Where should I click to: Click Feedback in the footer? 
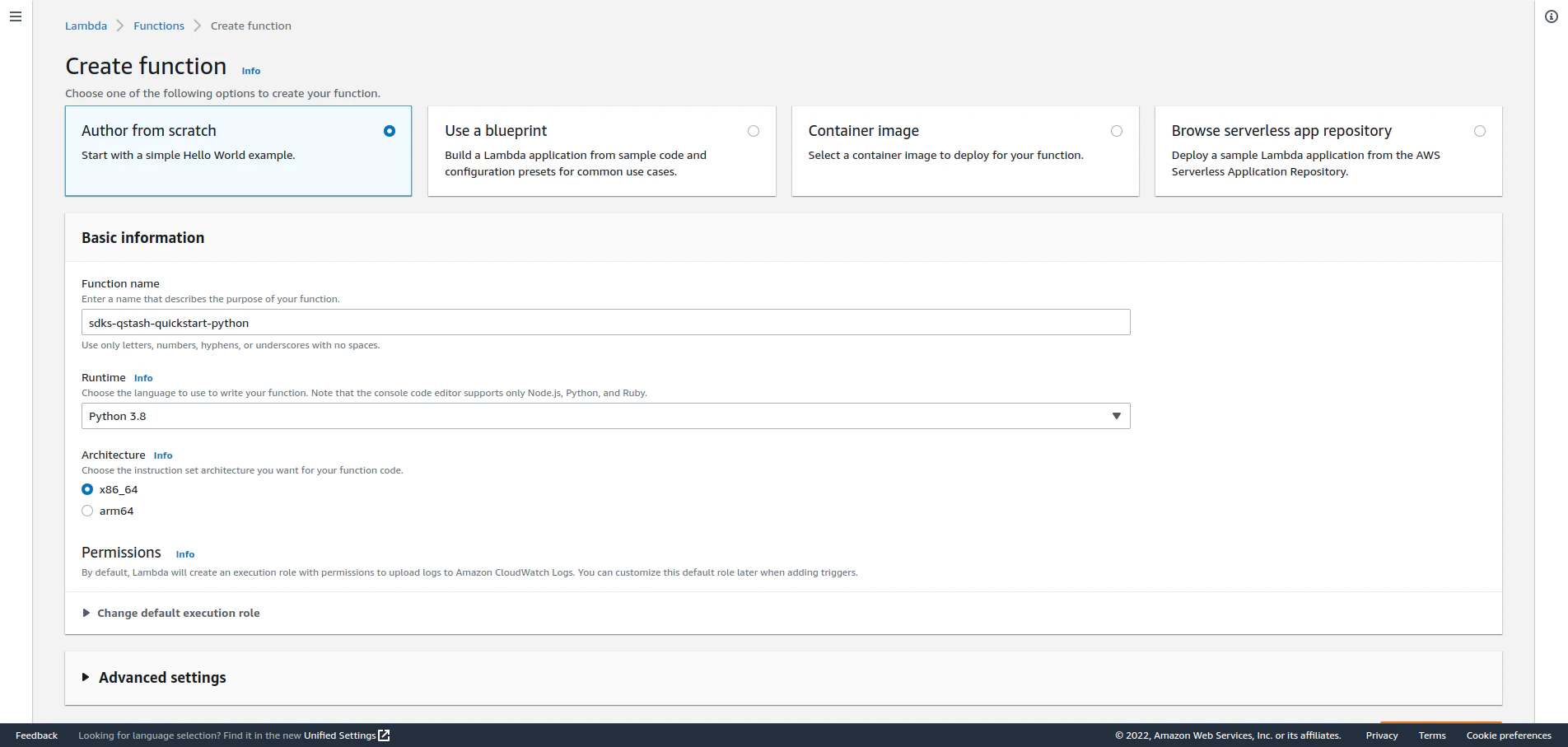tap(36, 735)
